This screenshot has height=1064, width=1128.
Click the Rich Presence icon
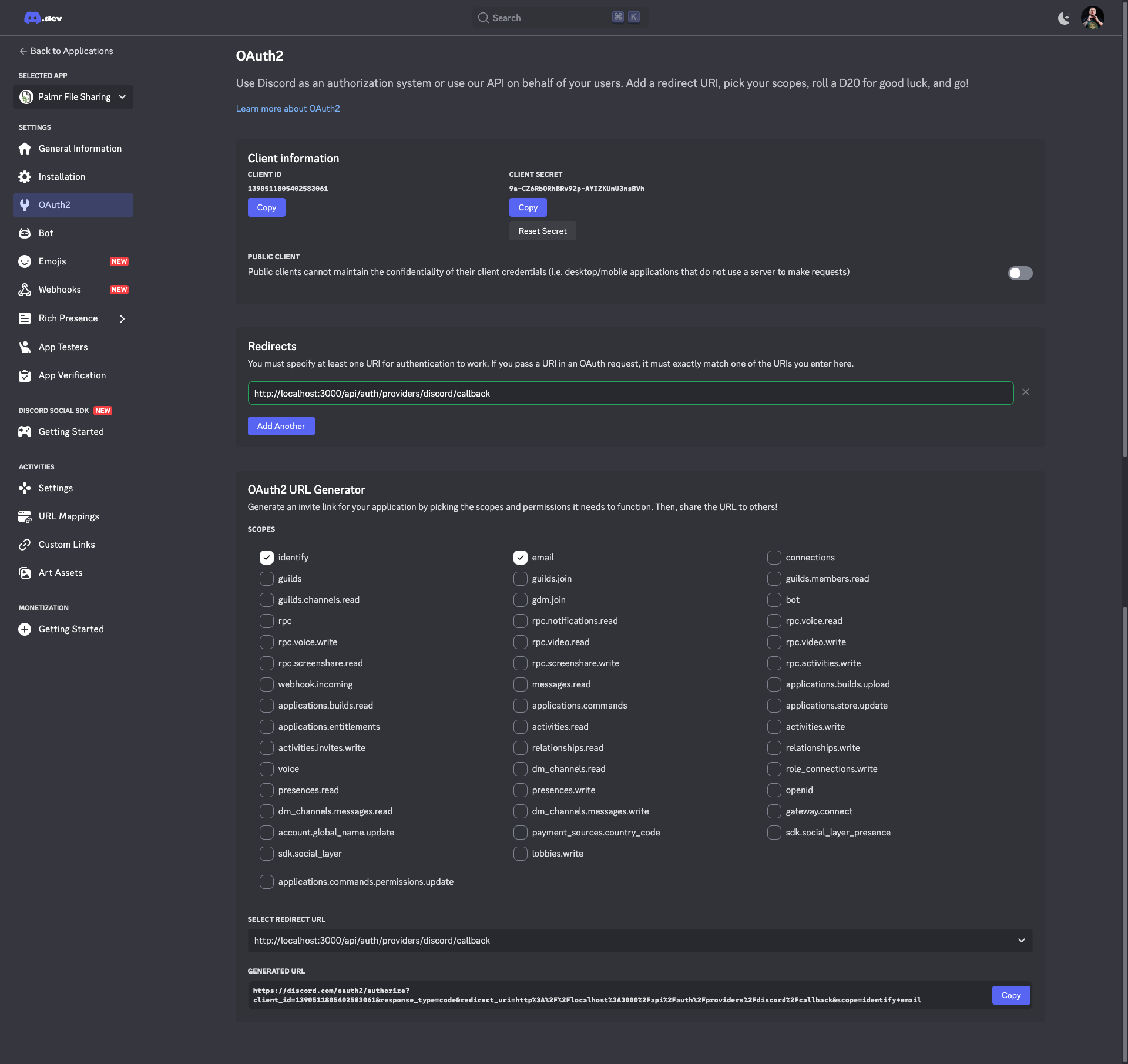coord(25,318)
